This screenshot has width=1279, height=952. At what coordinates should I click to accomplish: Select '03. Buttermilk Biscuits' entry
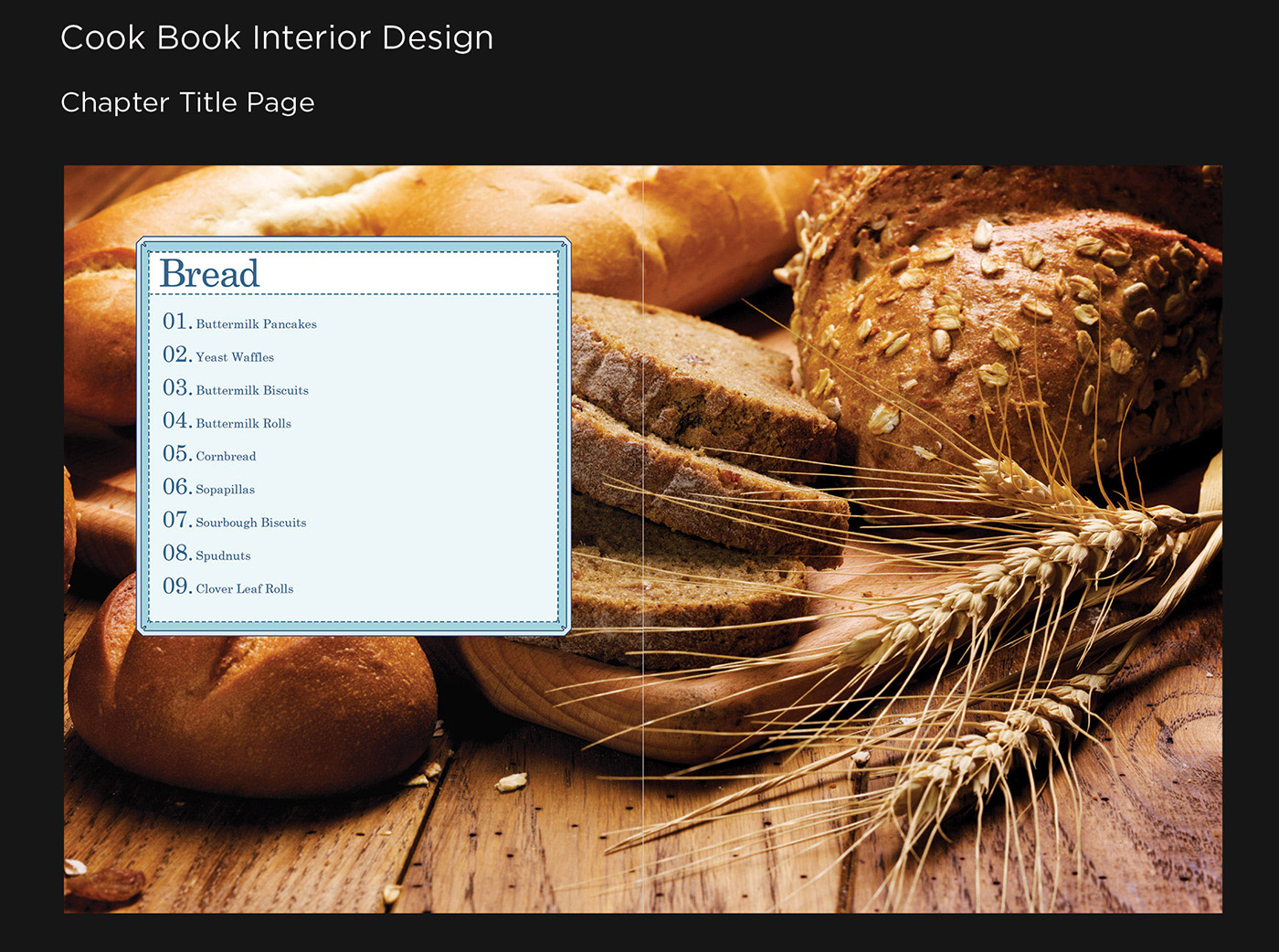tap(236, 387)
